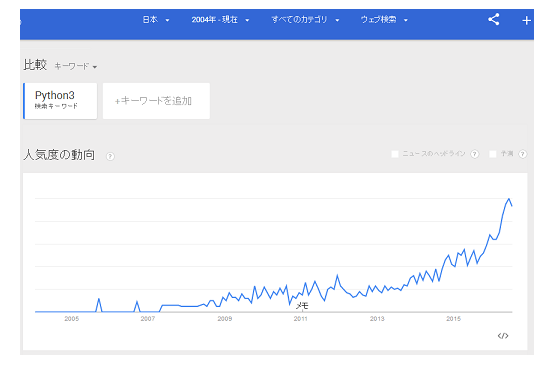Open the キーワード comparison dropdown
Viewport: 556px width, 380px height.
(x=76, y=66)
